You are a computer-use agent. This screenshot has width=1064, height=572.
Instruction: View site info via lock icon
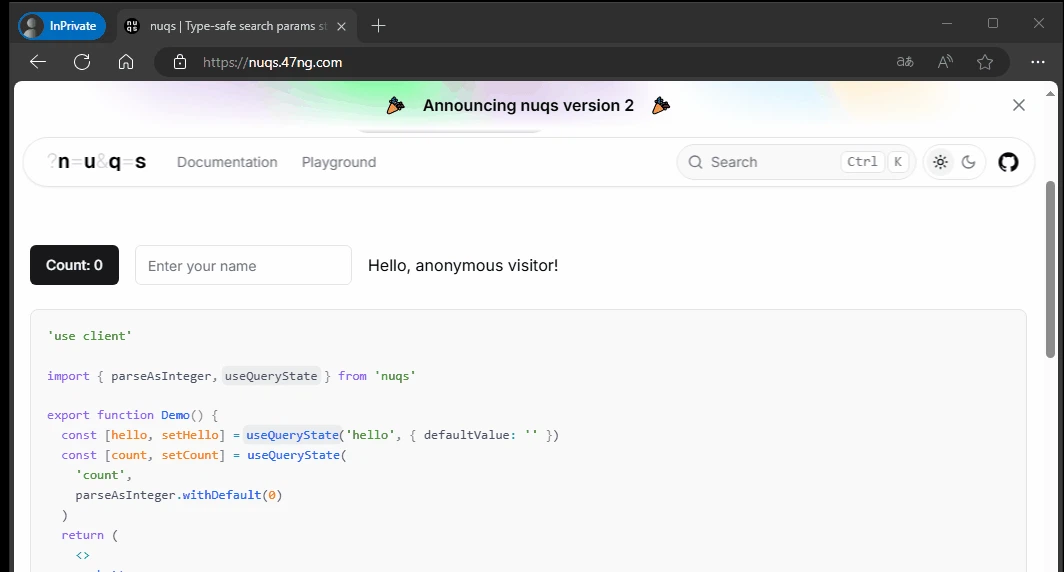pyautogui.click(x=180, y=62)
